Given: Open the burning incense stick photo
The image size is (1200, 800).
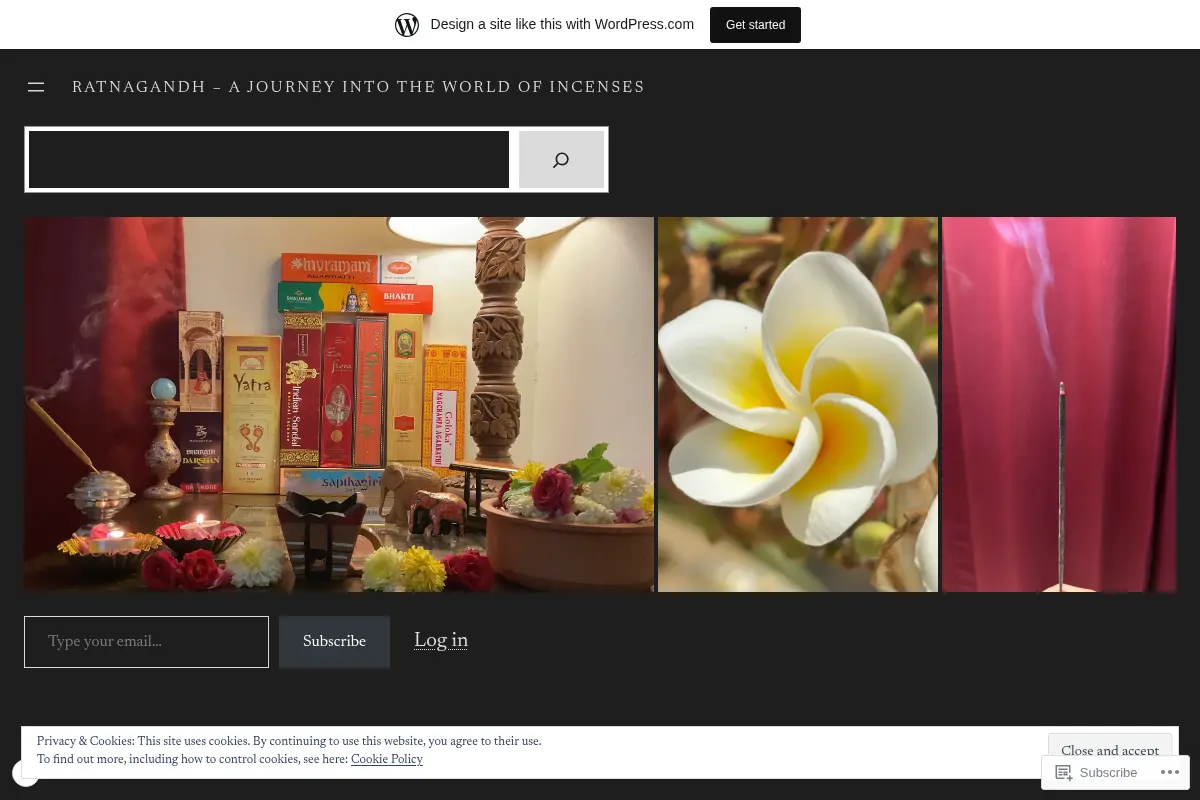Looking at the screenshot, I should coord(1059,404).
